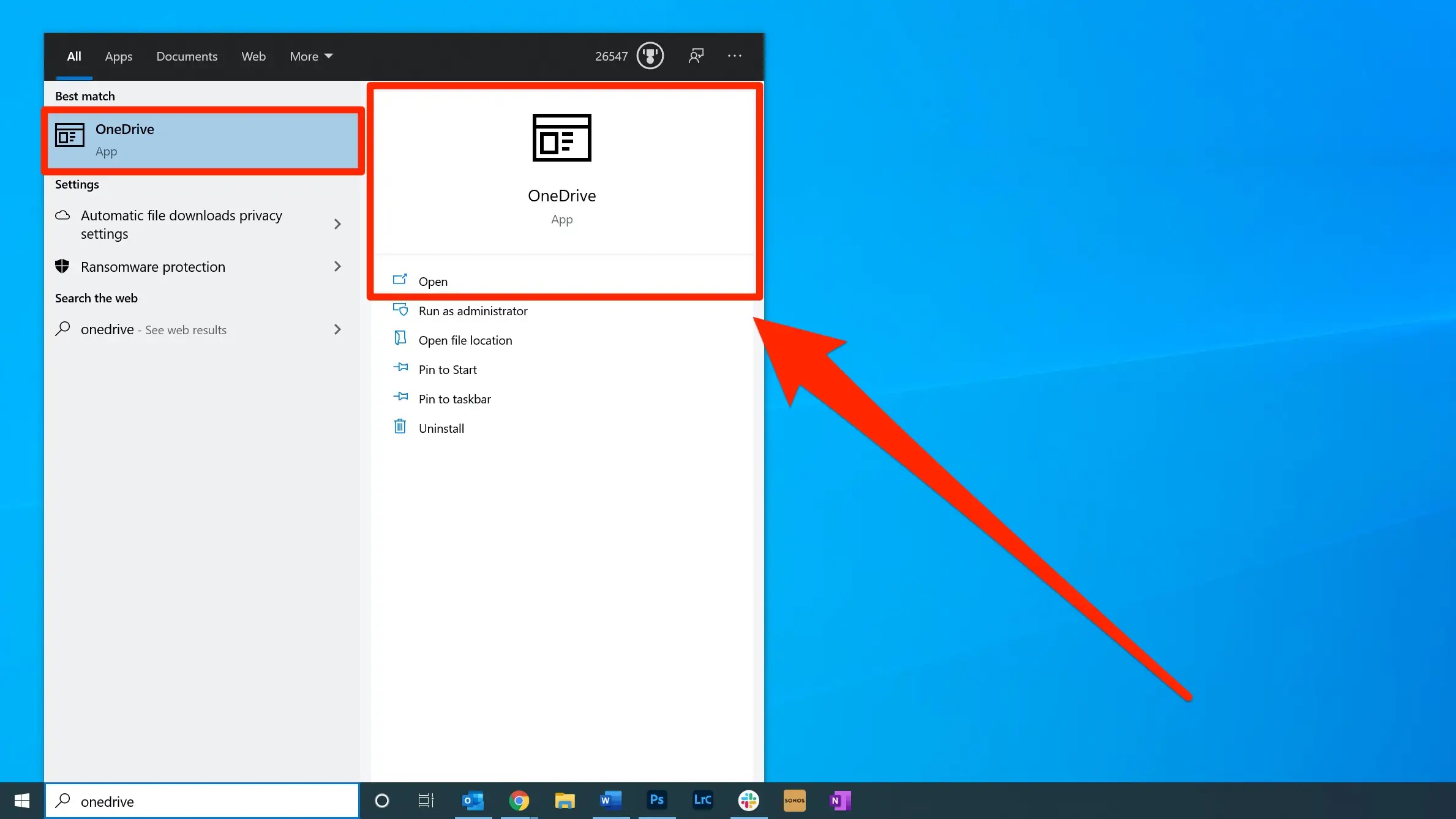The image size is (1456, 819).
Task: Open Photoshop from the taskbar
Action: (x=657, y=800)
